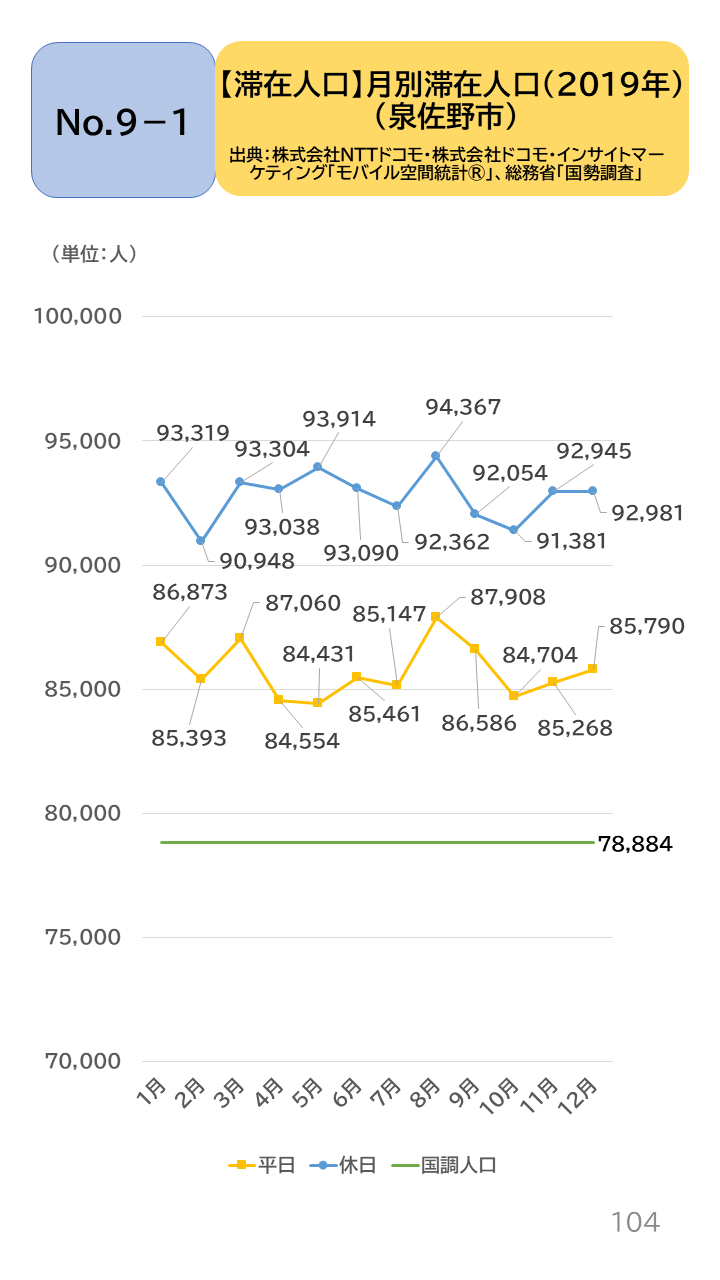The image size is (720, 1280).
Task: Click the 国調人口 legend text
Action: click(x=459, y=1165)
